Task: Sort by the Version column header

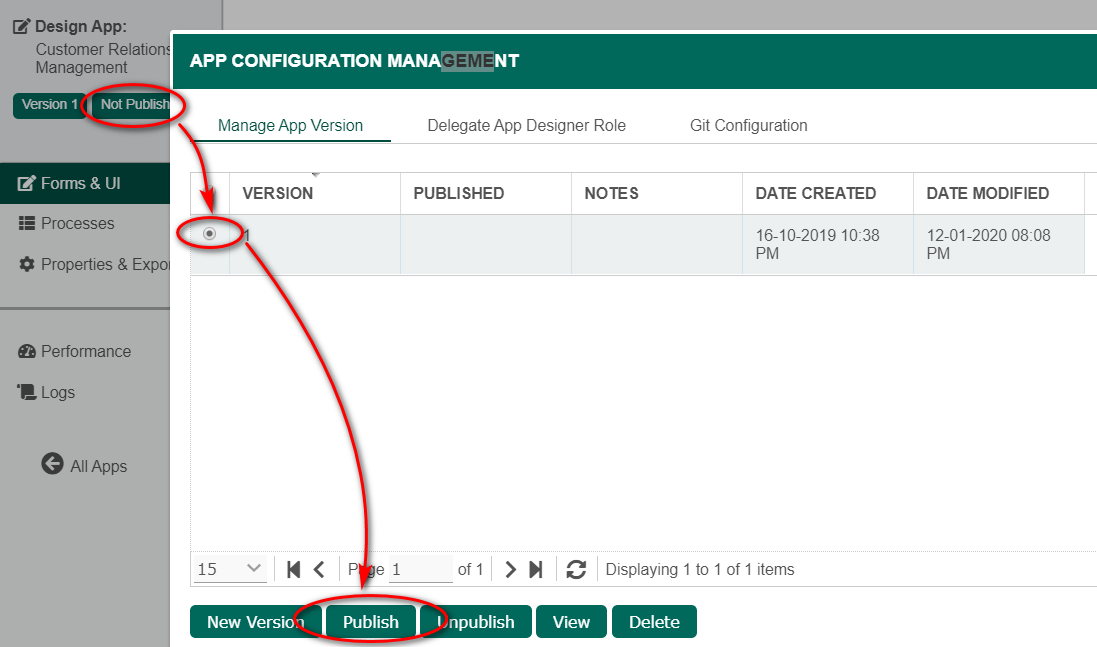Action: pos(278,193)
